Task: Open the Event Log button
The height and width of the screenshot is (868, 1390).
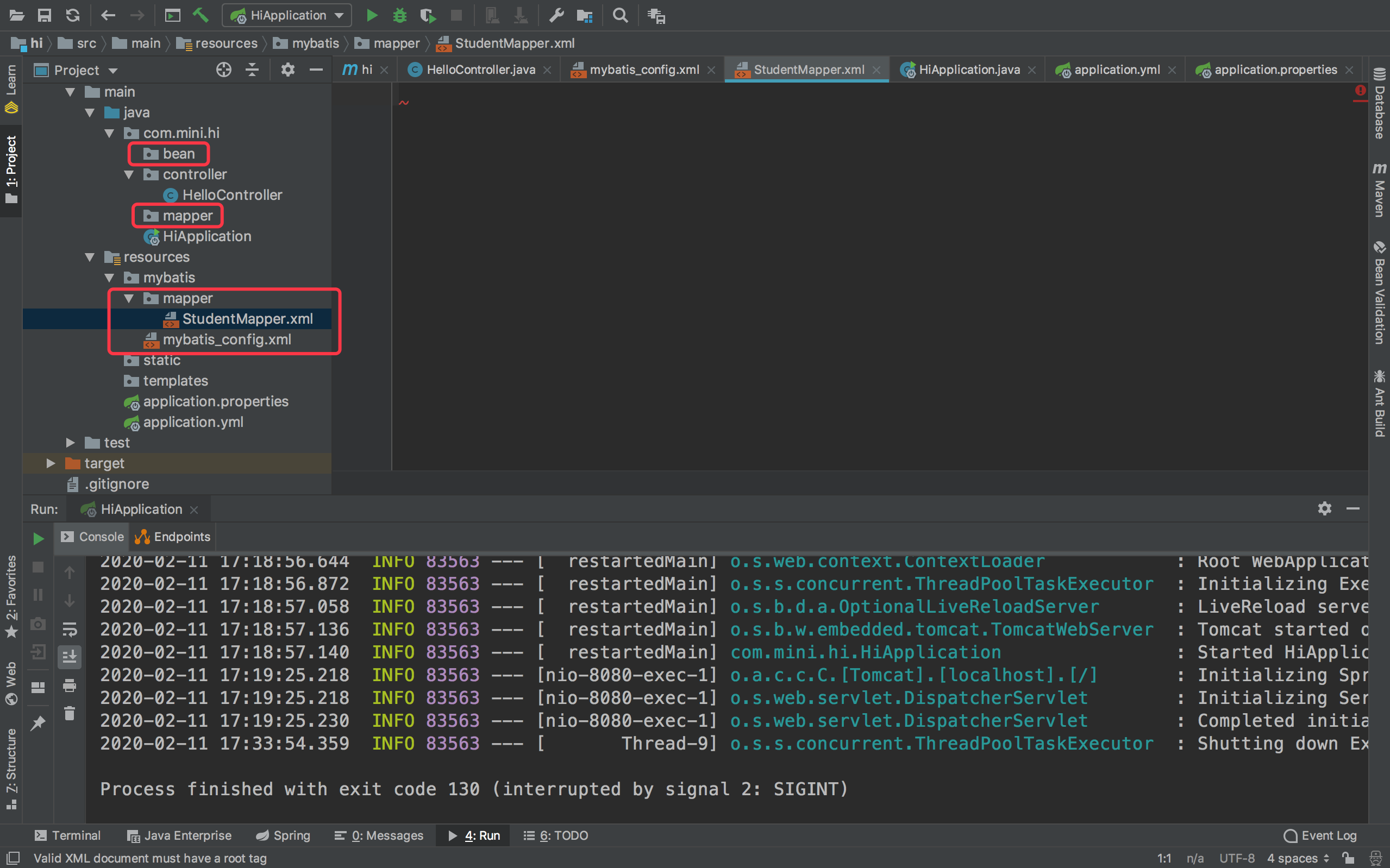Action: [1321, 835]
